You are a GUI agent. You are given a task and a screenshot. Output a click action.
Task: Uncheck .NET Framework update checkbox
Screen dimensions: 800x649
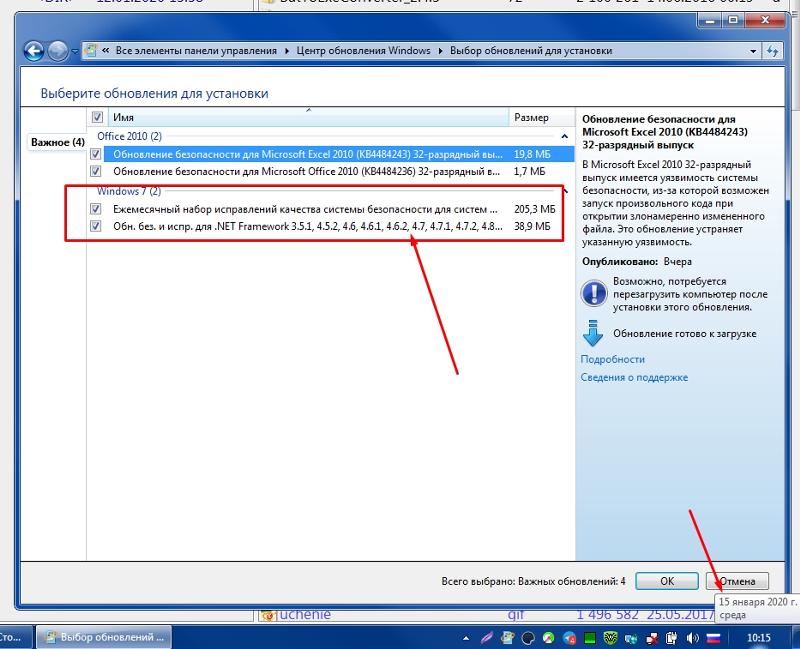coord(95,226)
